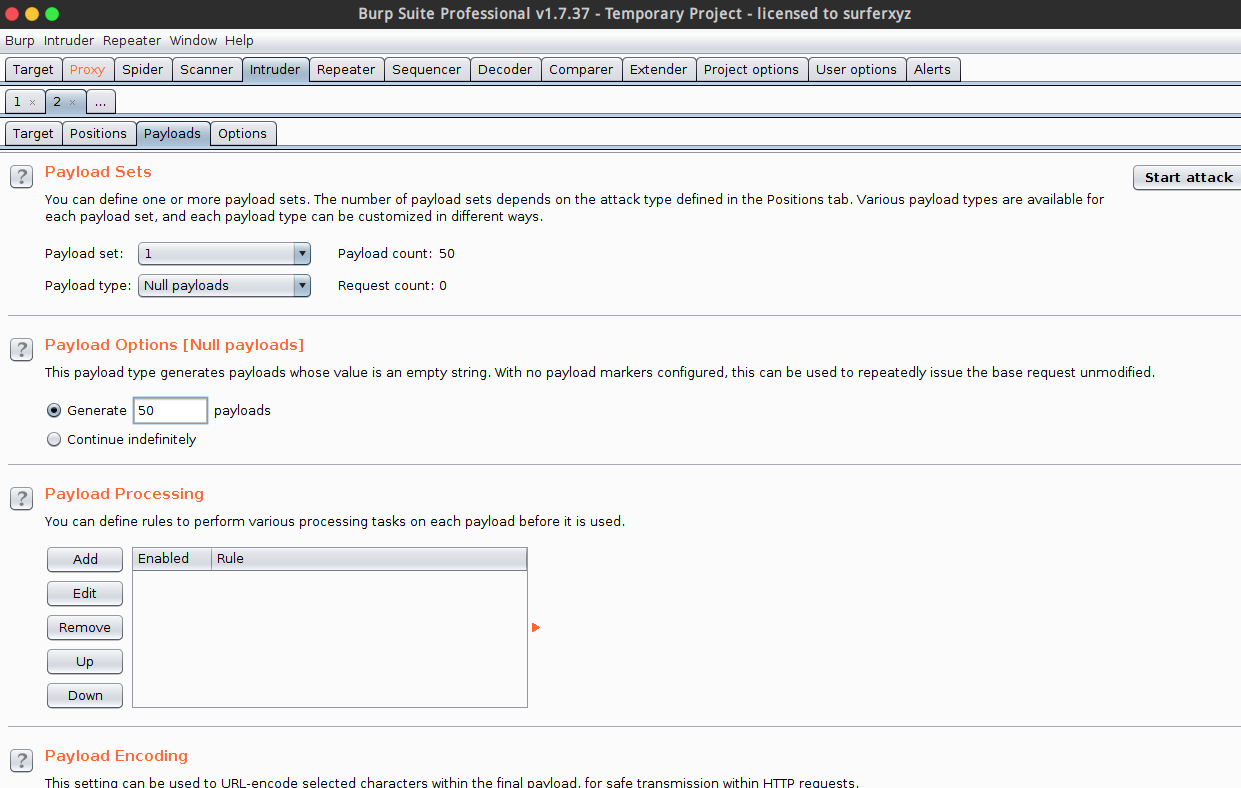Open the Positions sub-tab
This screenshot has height=788, width=1241.
tap(98, 134)
